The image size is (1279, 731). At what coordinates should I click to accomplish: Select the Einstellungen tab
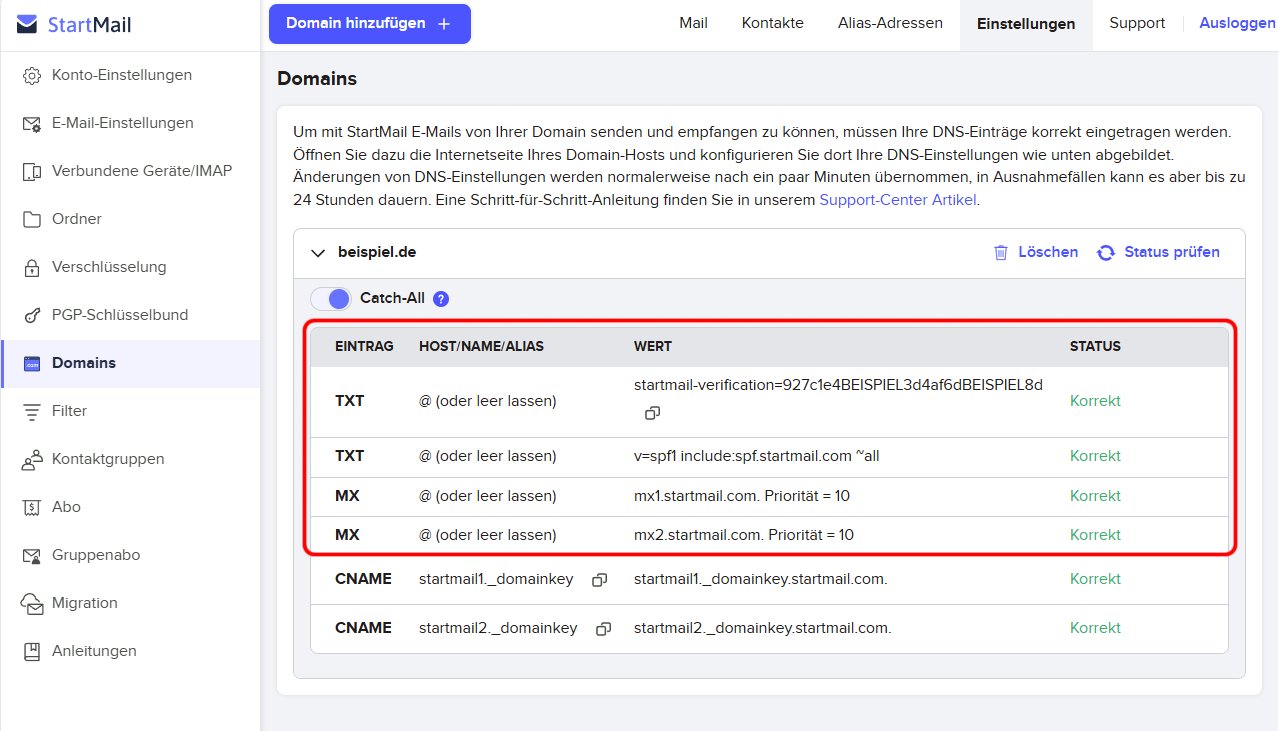click(x=1026, y=24)
